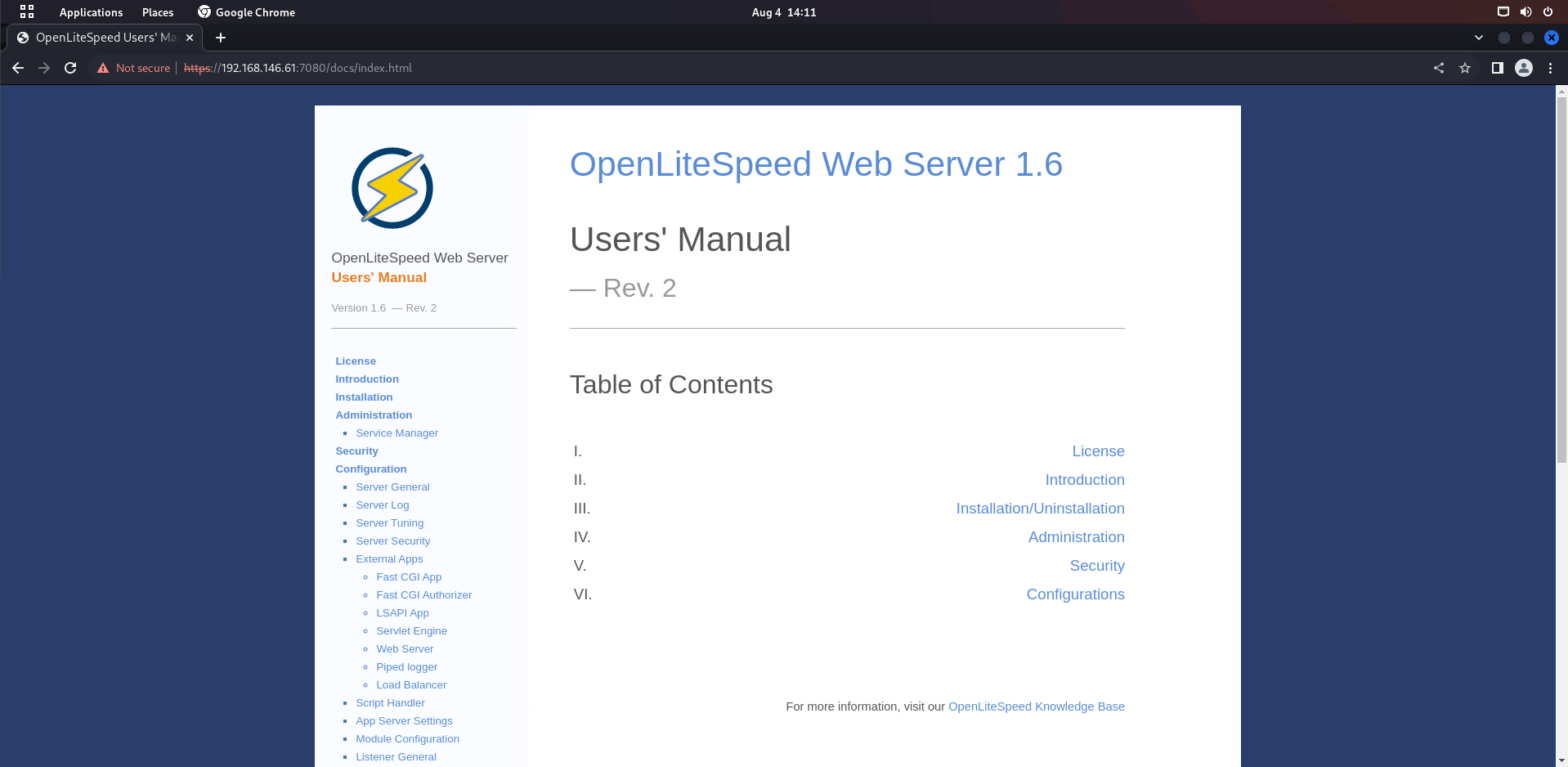
Task: Click the OpenLiteSpeed lightning bolt logo
Action: point(392,188)
